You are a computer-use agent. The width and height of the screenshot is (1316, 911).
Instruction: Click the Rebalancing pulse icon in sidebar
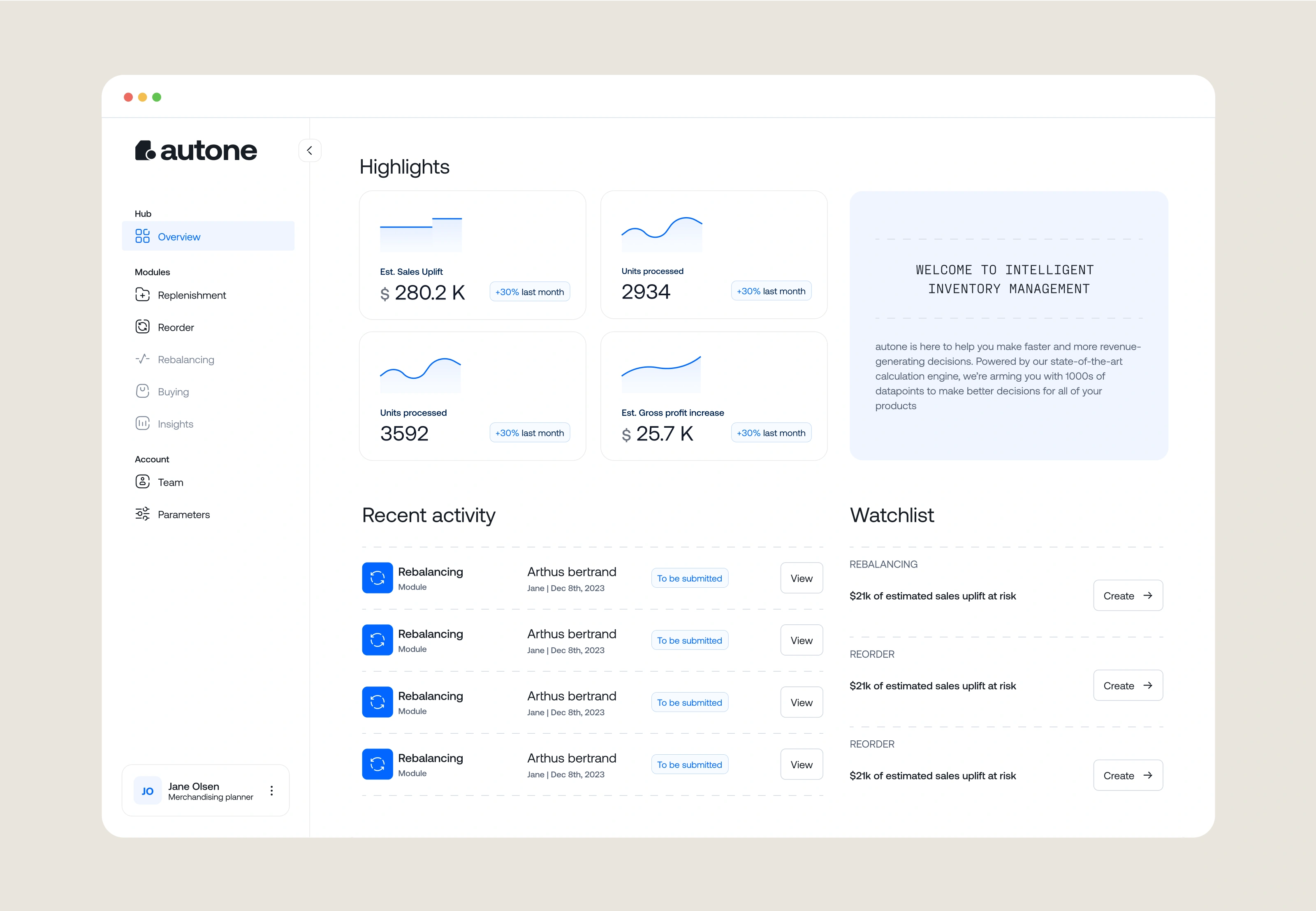tap(142, 359)
